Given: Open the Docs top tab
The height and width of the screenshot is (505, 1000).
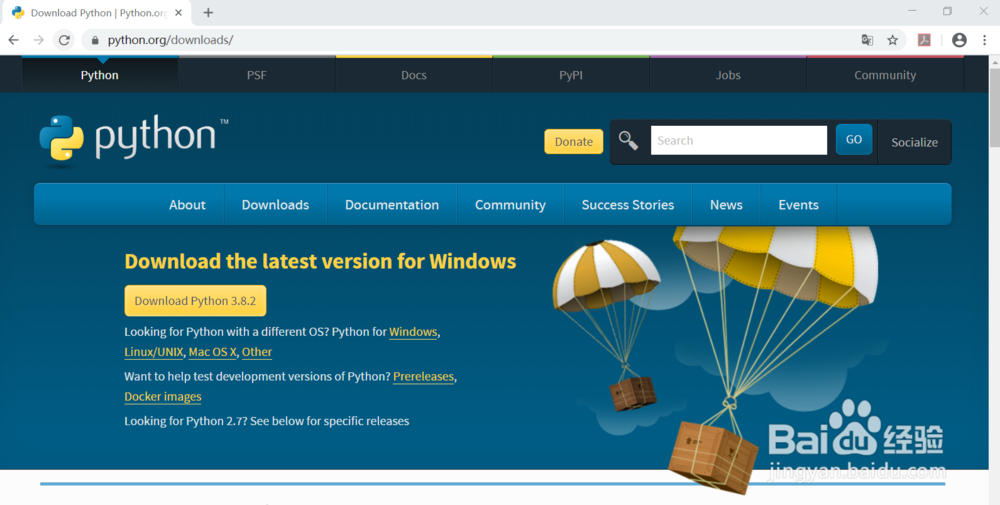Looking at the screenshot, I should (x=414, y=75).
